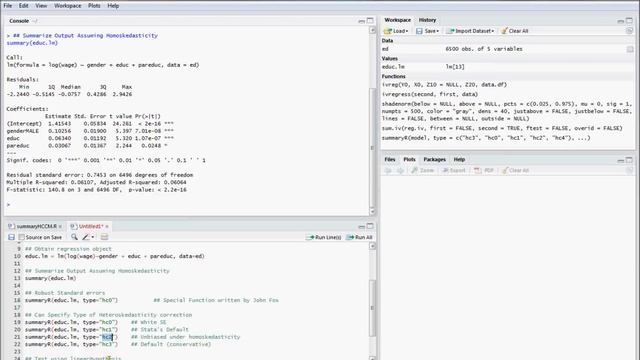The height and width of the screenshot is (360, 640).
Task: Click the console working directory arrow icon
Action: coord(35,21)
